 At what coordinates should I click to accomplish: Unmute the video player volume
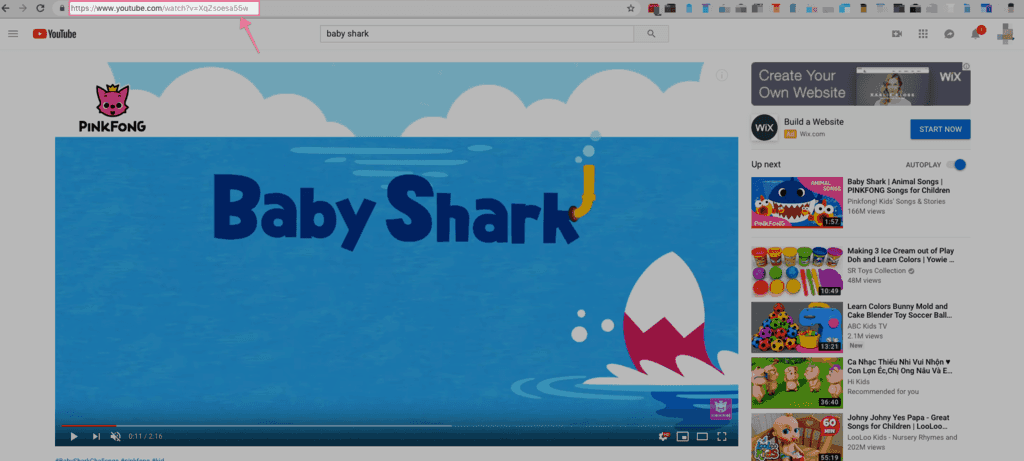(116, 436)
